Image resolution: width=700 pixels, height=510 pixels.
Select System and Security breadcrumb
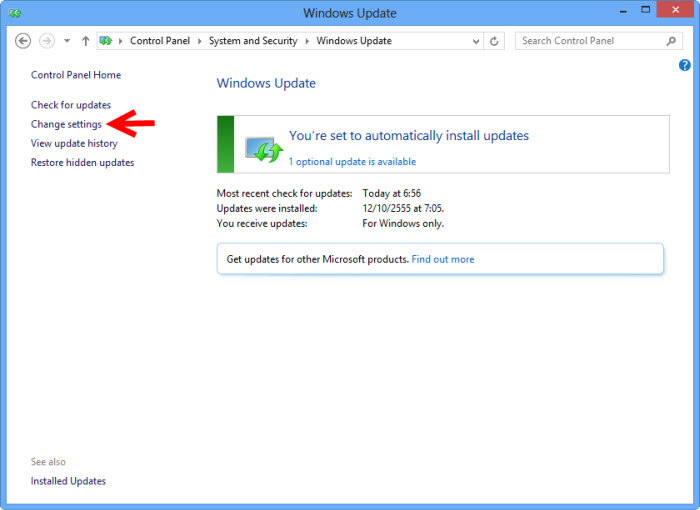253,41
